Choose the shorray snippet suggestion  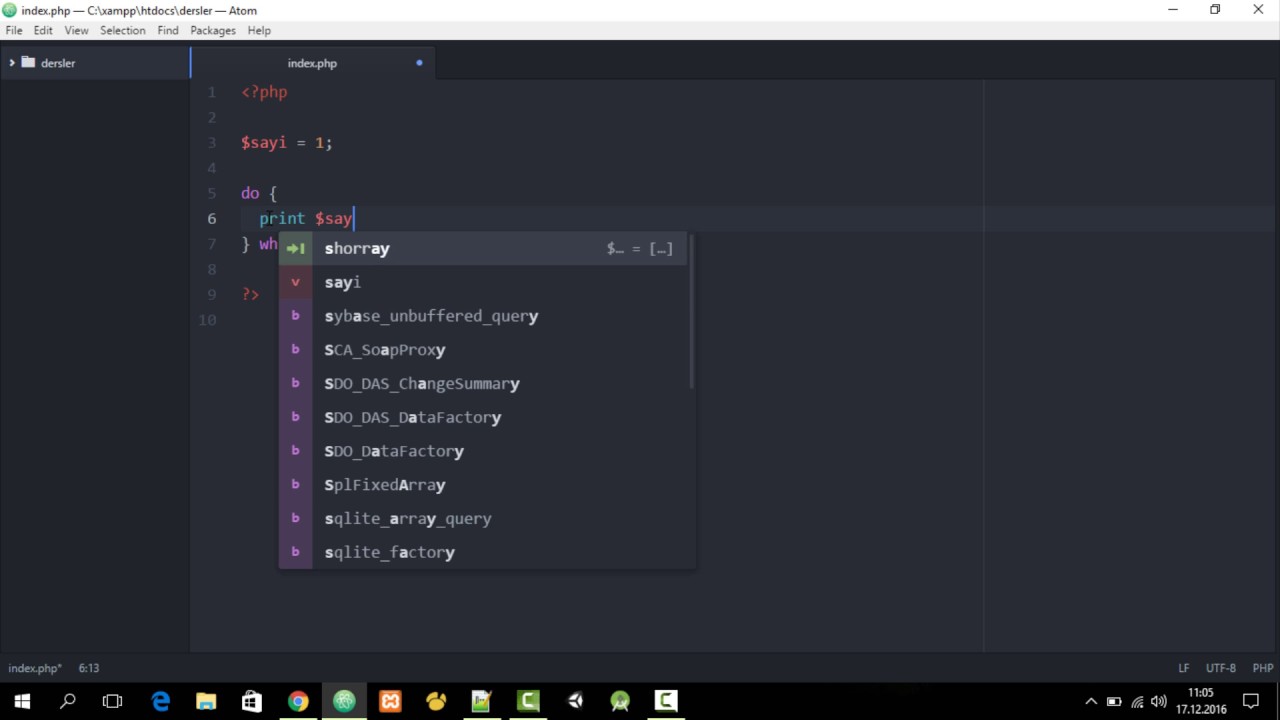click(482, 248)
